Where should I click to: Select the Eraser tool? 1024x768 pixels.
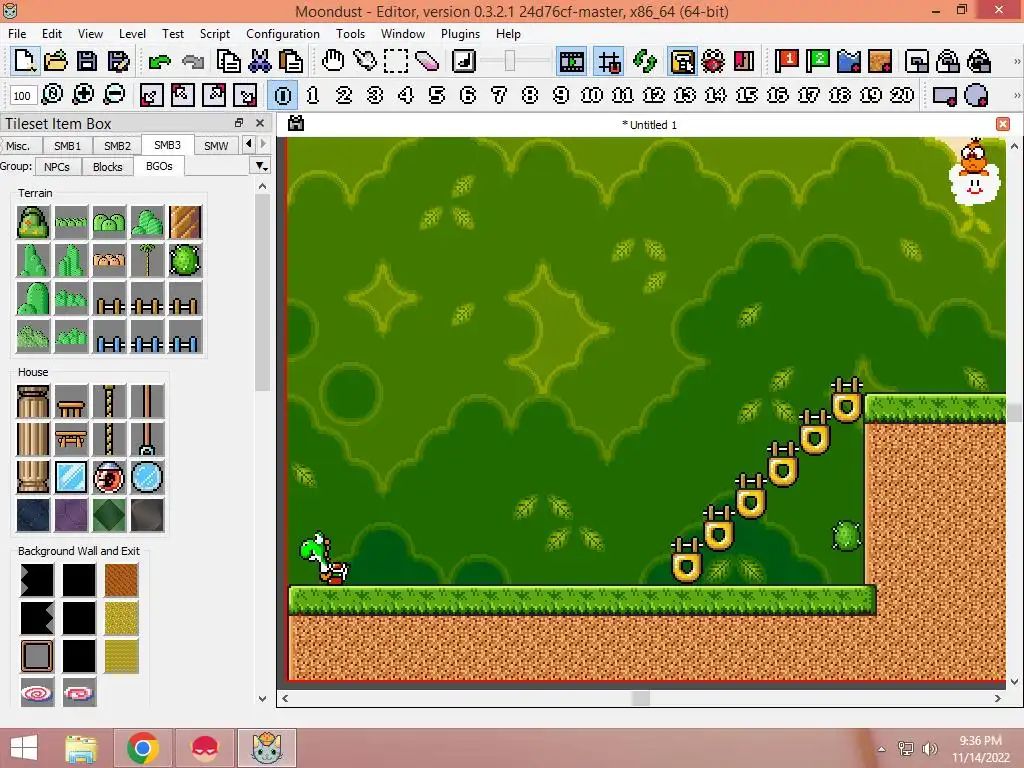point(427,61)
